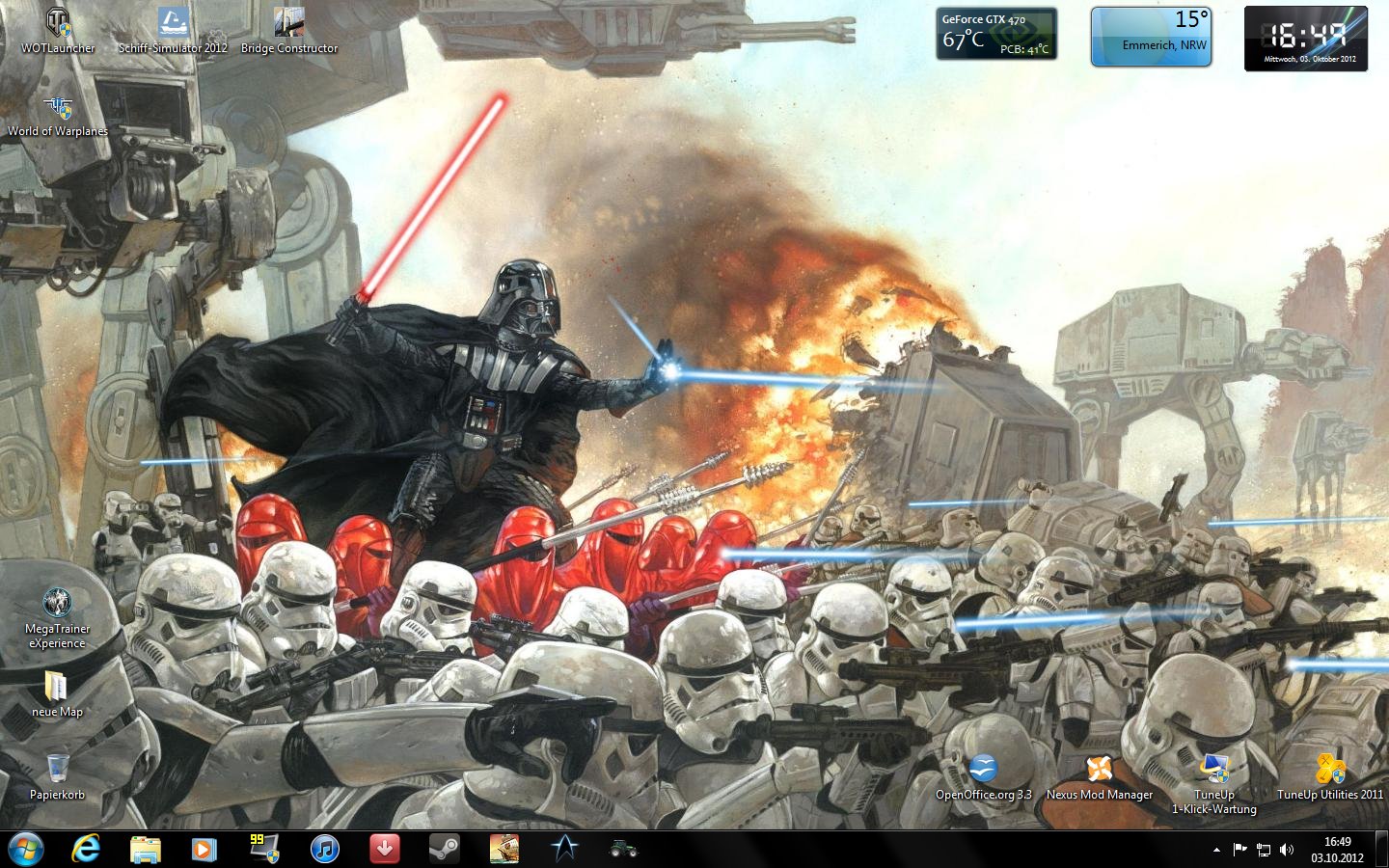Click the GeForce GTX 470 temperature gadget

(x=995, y=34)
